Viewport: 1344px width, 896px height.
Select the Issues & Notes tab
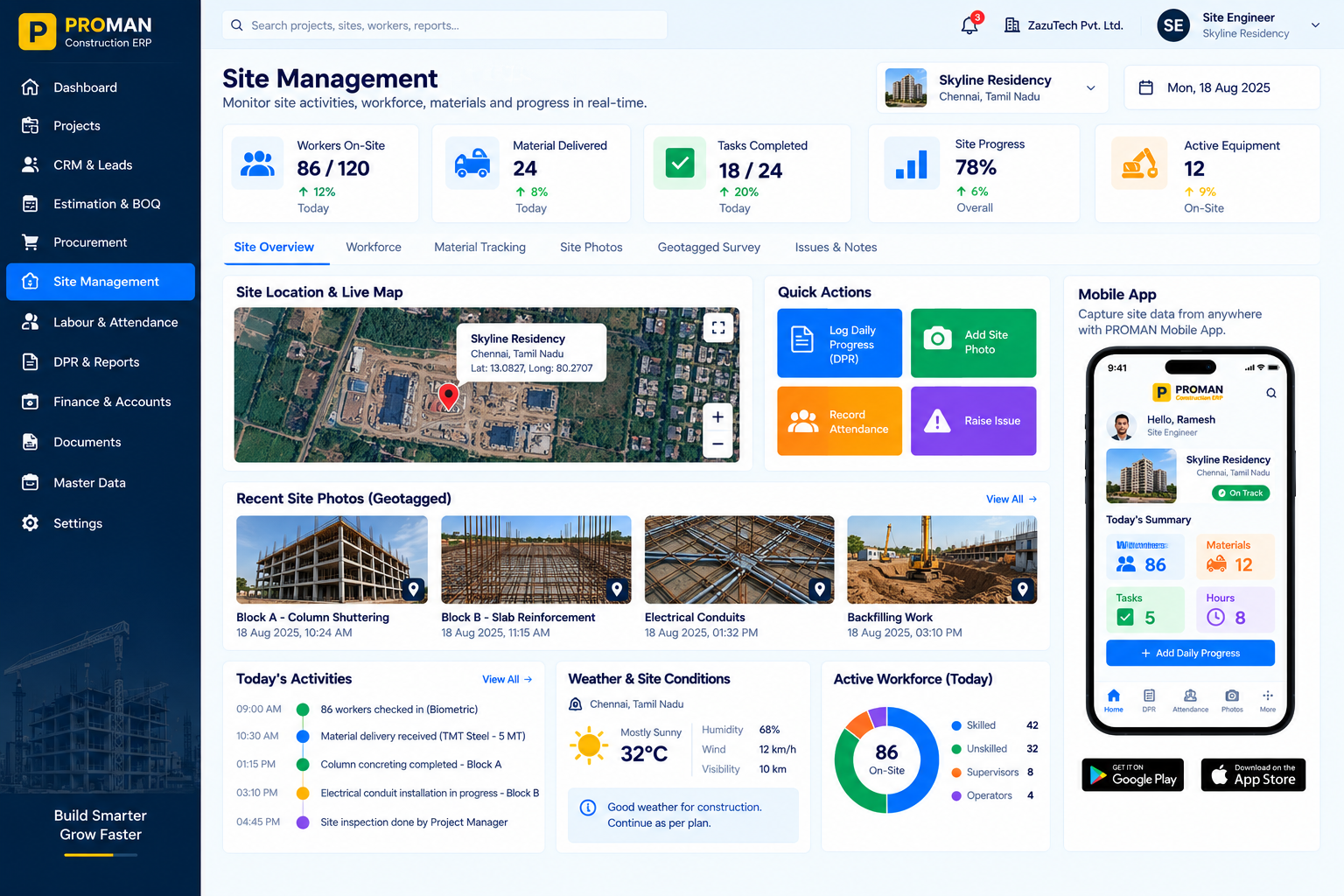tap(836, 248)
